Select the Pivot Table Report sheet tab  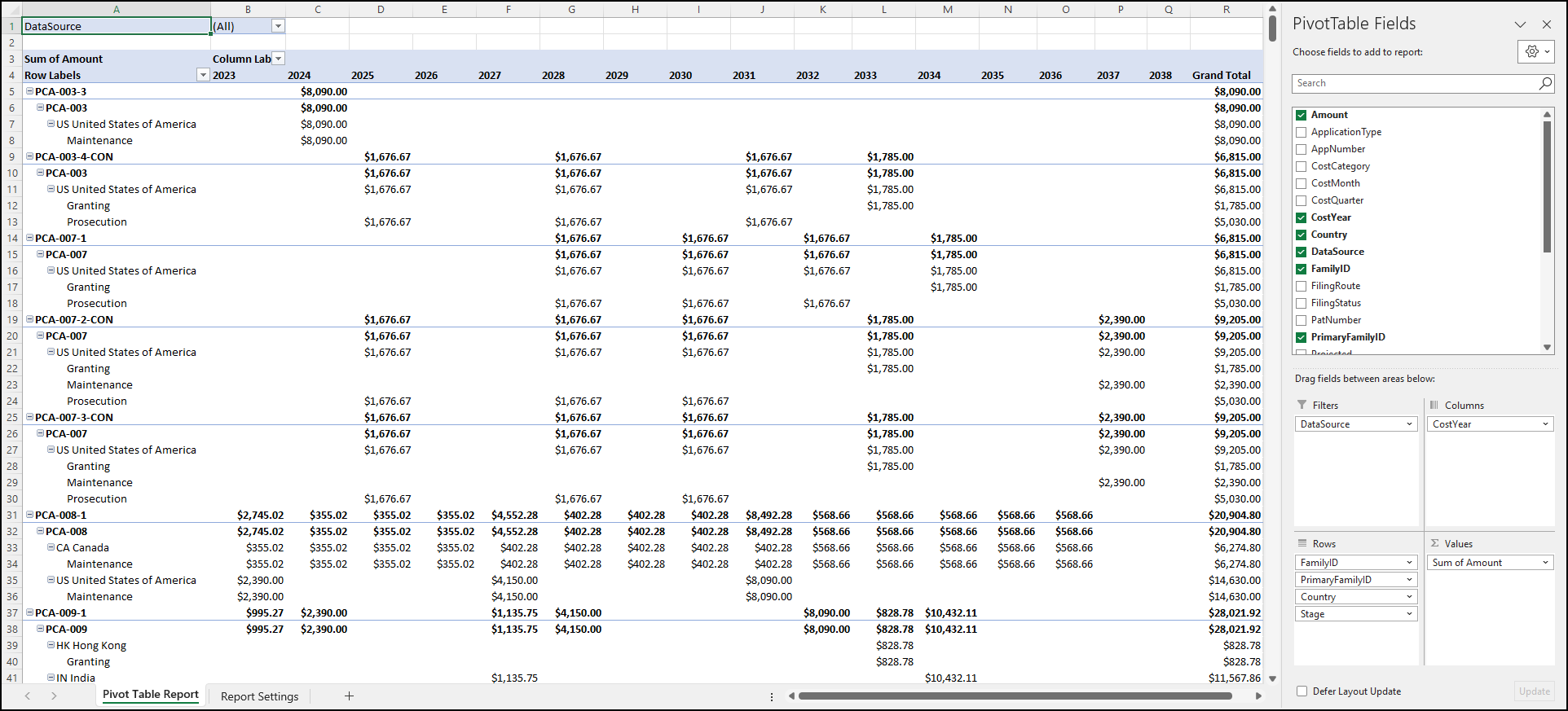pos(151,695)
